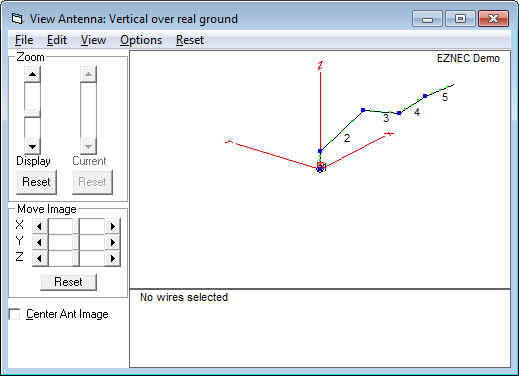
Task: Click Reset button under Current zoom
Action: tap(92, 182)
